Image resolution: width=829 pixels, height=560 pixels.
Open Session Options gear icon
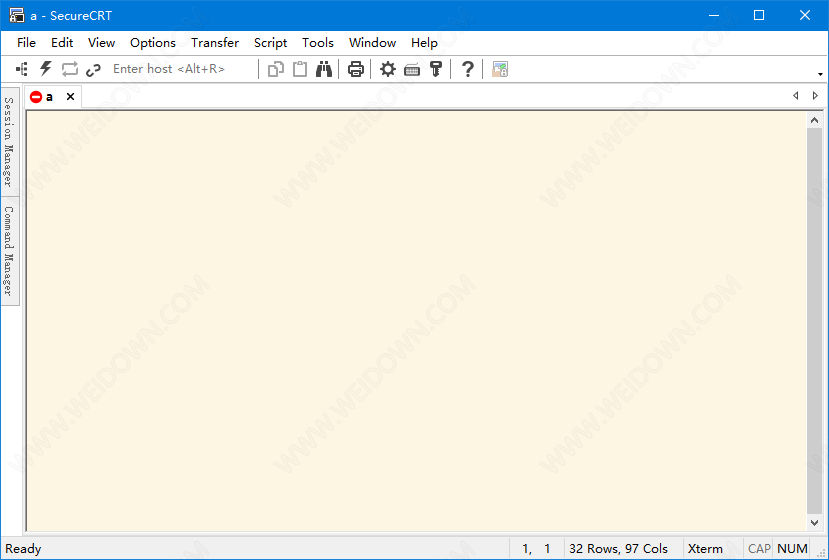pyautogui.click(x=388, y=69)
